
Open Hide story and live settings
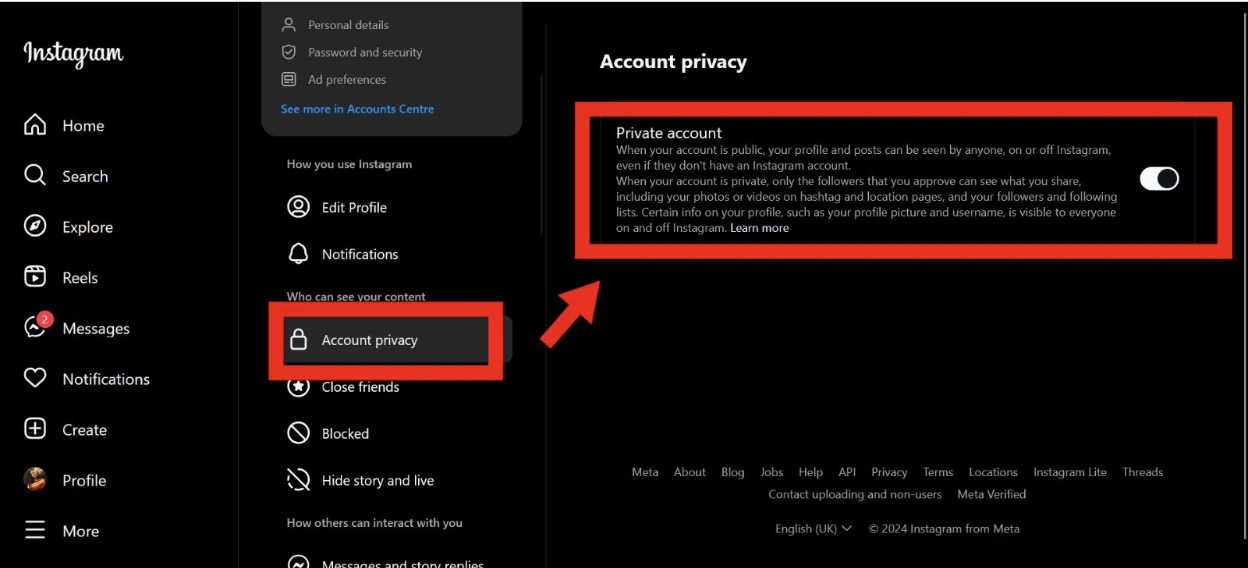[x=377, y=480]
